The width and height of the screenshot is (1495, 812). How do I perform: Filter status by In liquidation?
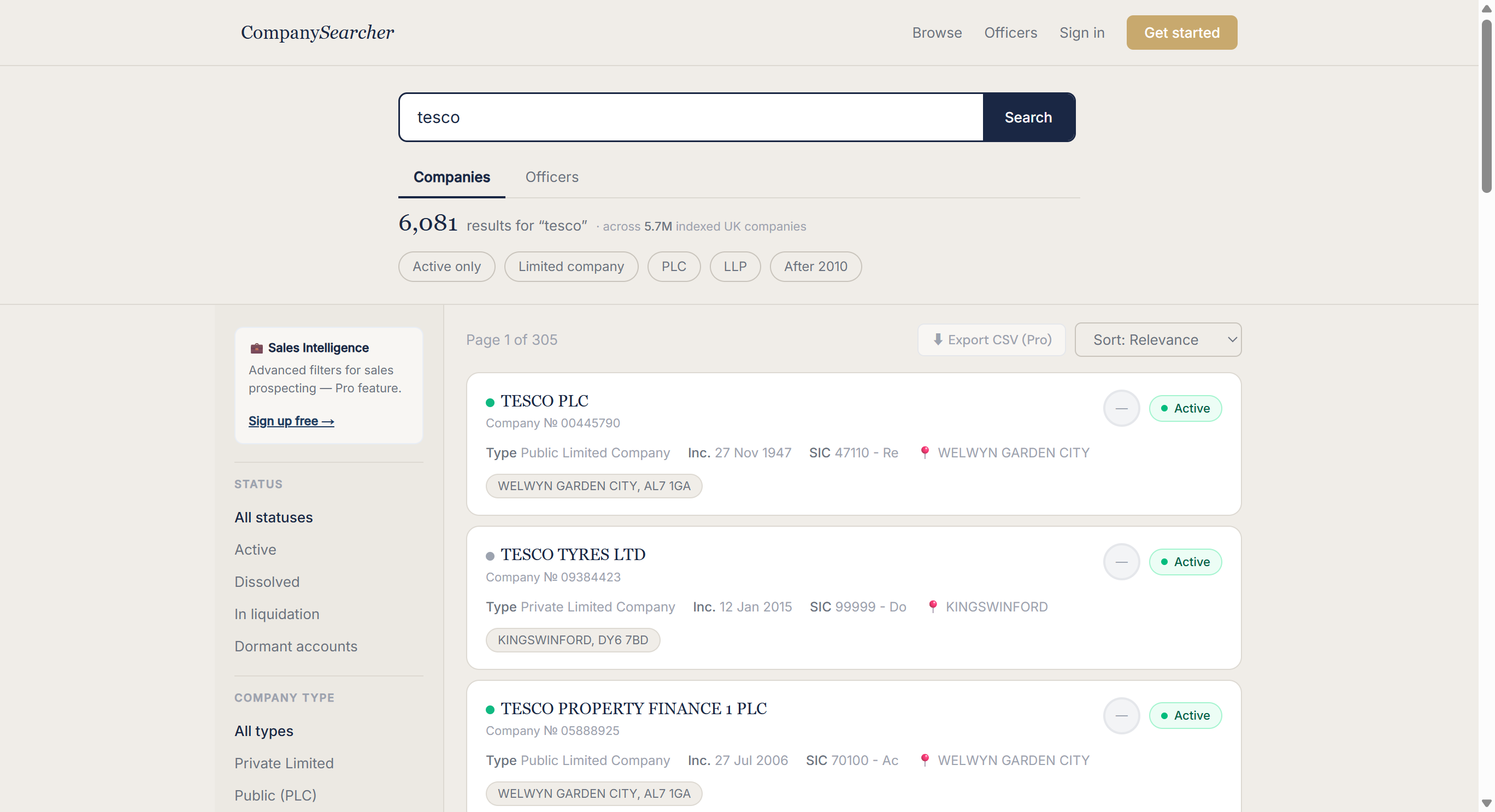point(277,614)
